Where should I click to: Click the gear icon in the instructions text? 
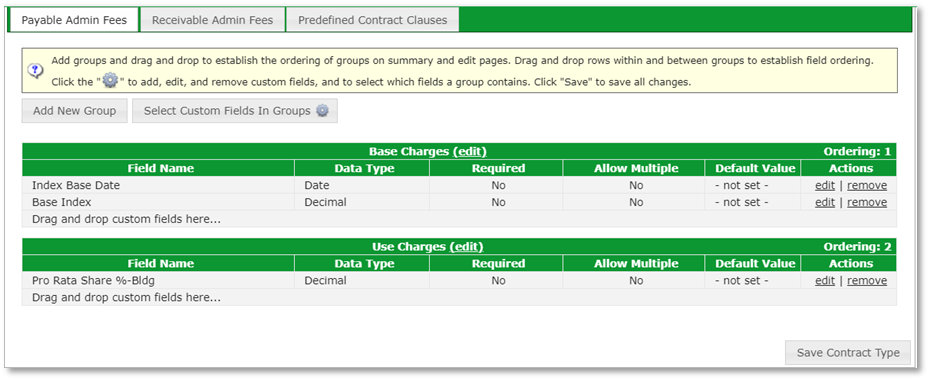(111, 82)
